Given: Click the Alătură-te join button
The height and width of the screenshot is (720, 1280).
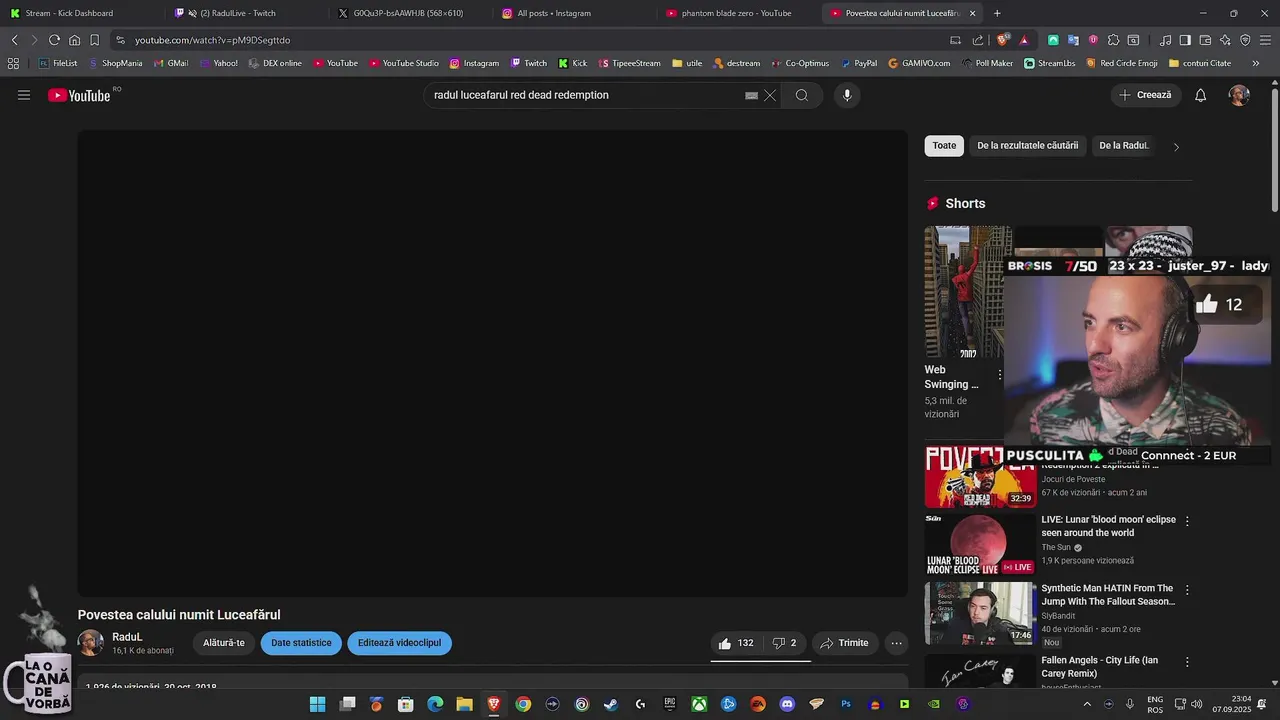Looking at the screenshot, I should point(224,643).
